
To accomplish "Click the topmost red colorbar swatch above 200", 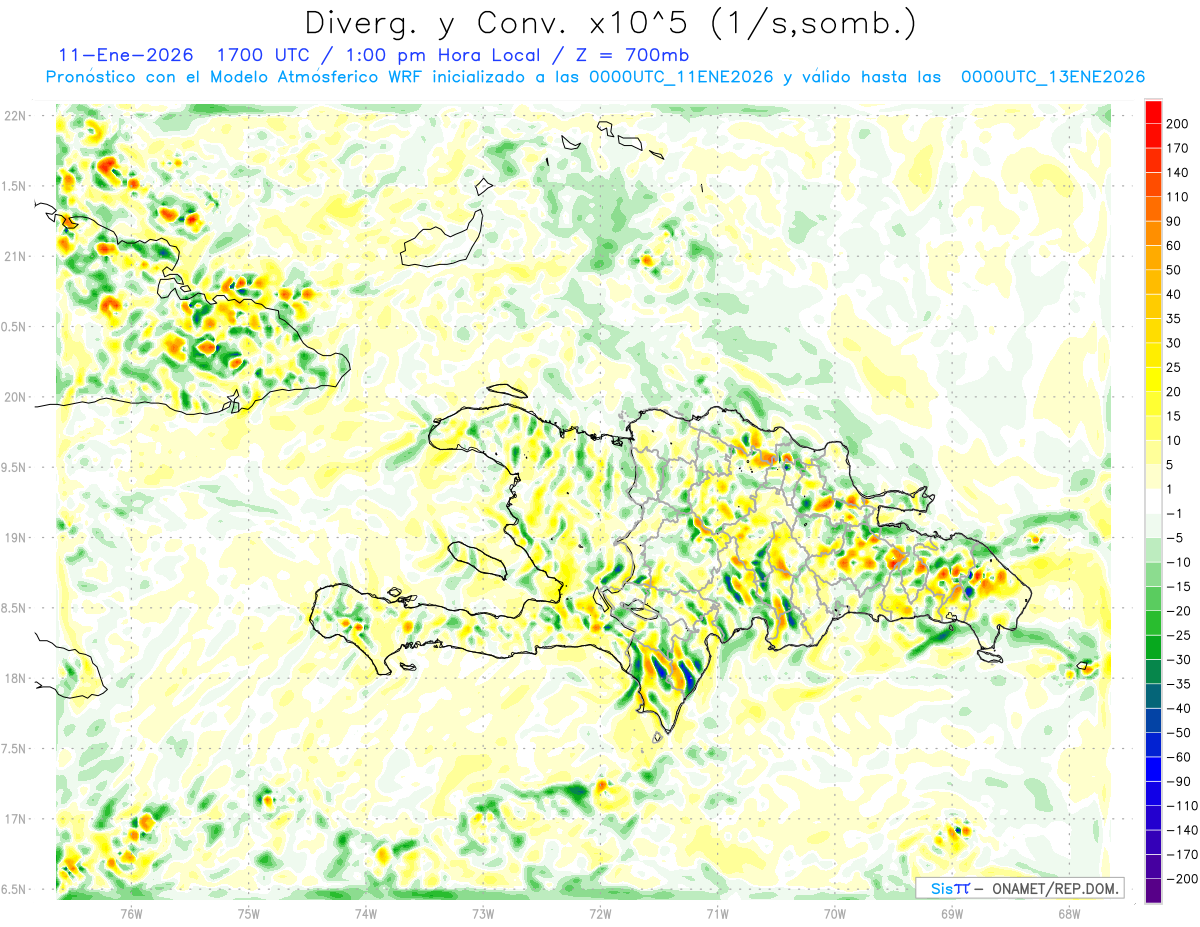I will 1153,112.
